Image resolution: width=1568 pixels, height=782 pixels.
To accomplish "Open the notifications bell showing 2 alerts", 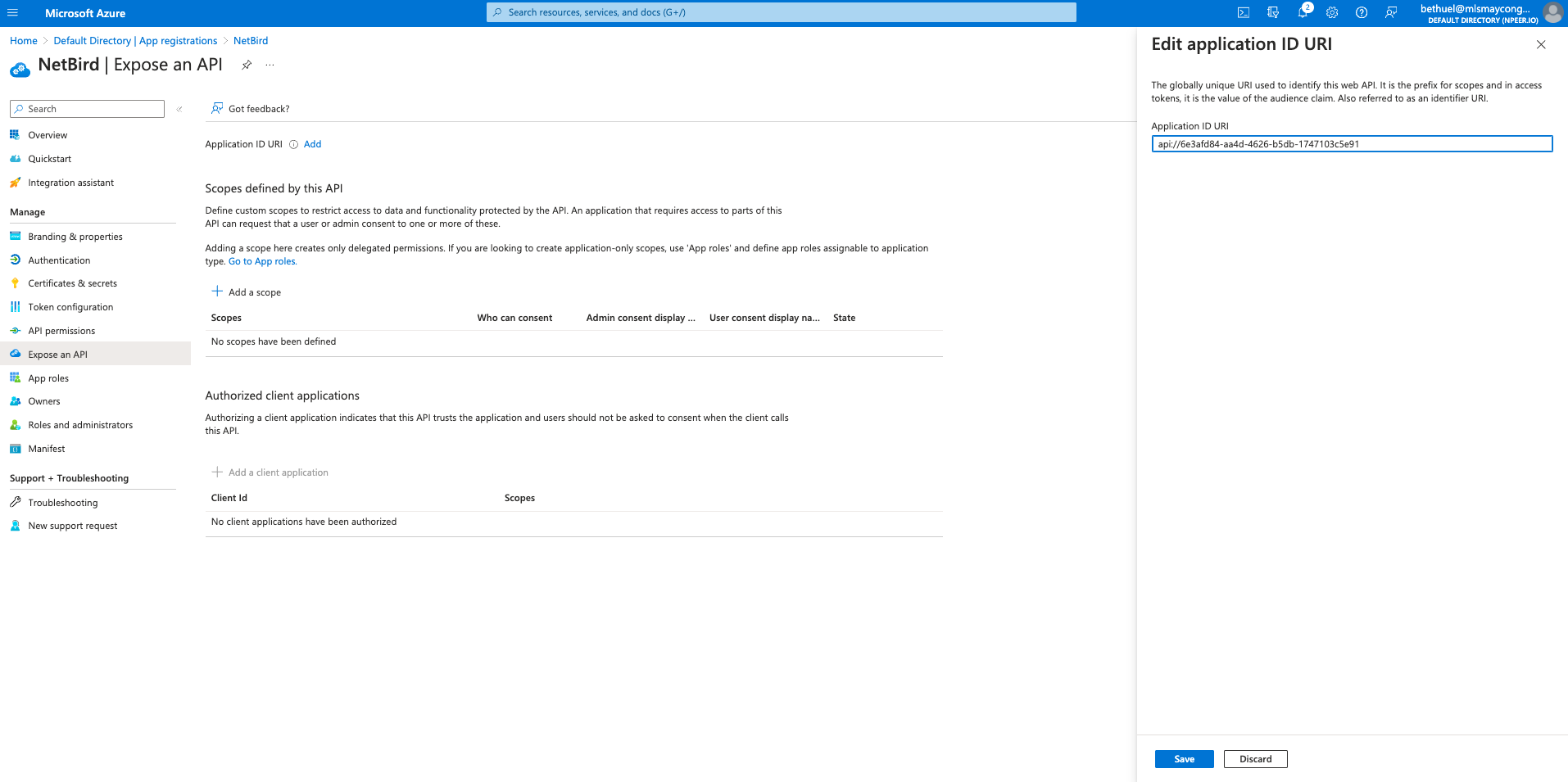I will tap(1303, 12).
